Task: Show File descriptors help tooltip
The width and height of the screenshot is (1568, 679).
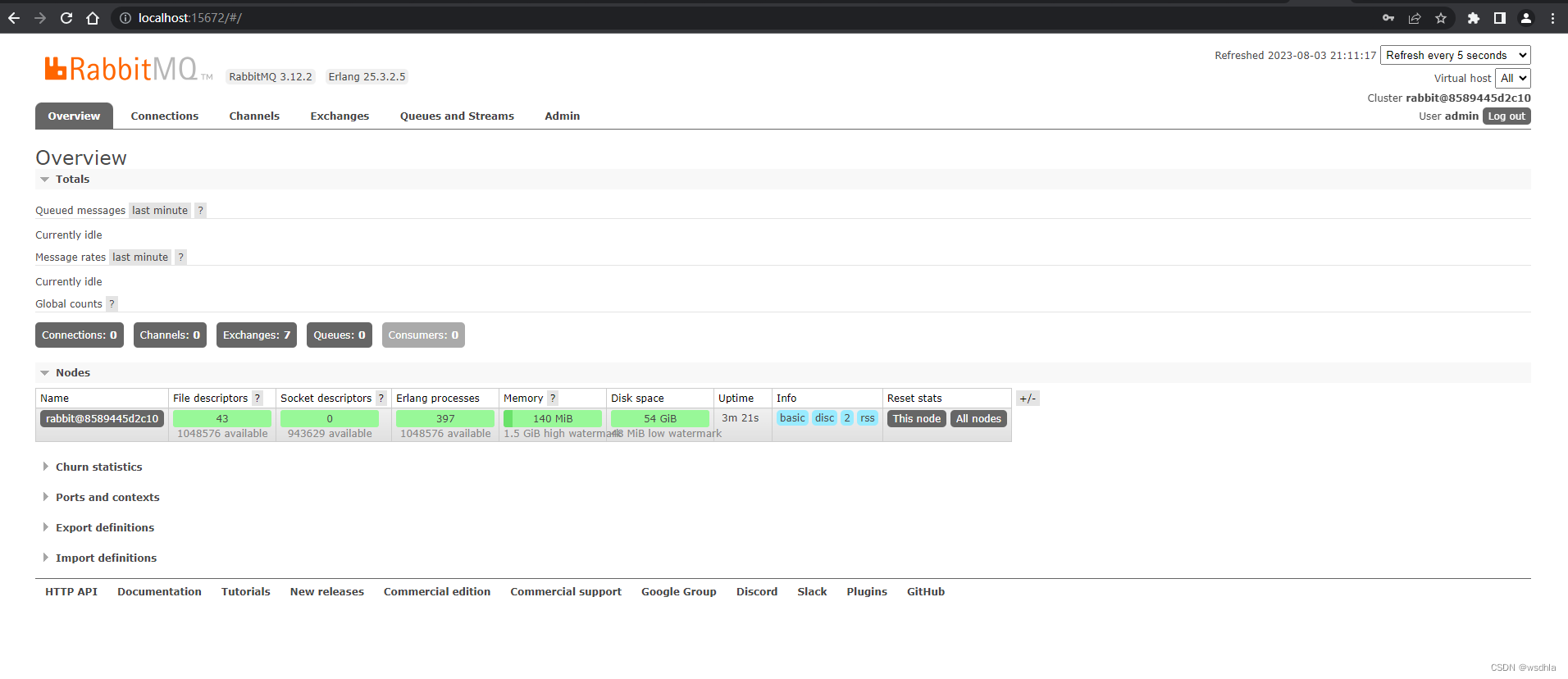Action: 258,399
